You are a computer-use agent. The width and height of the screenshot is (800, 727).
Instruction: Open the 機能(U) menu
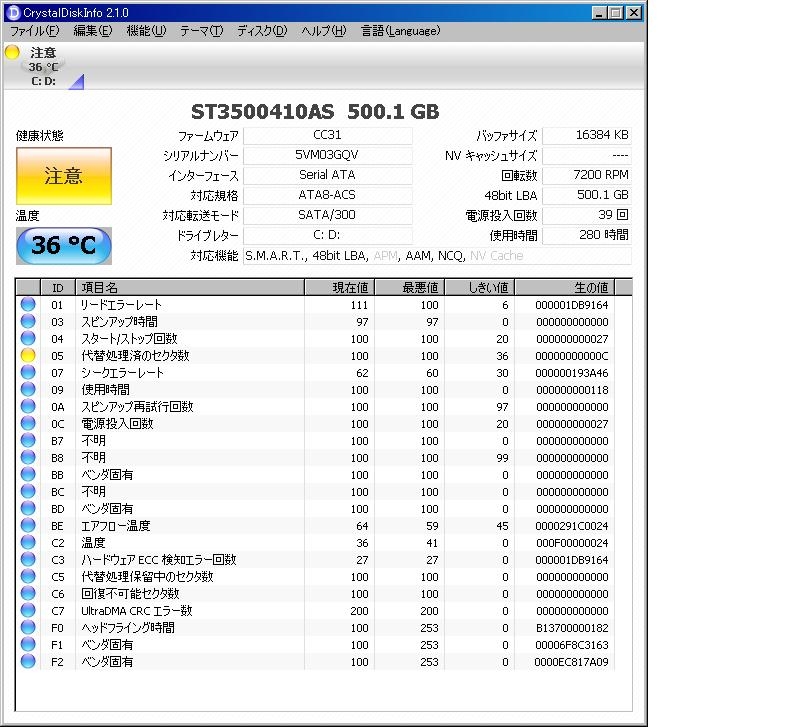[x=146, y=31]
